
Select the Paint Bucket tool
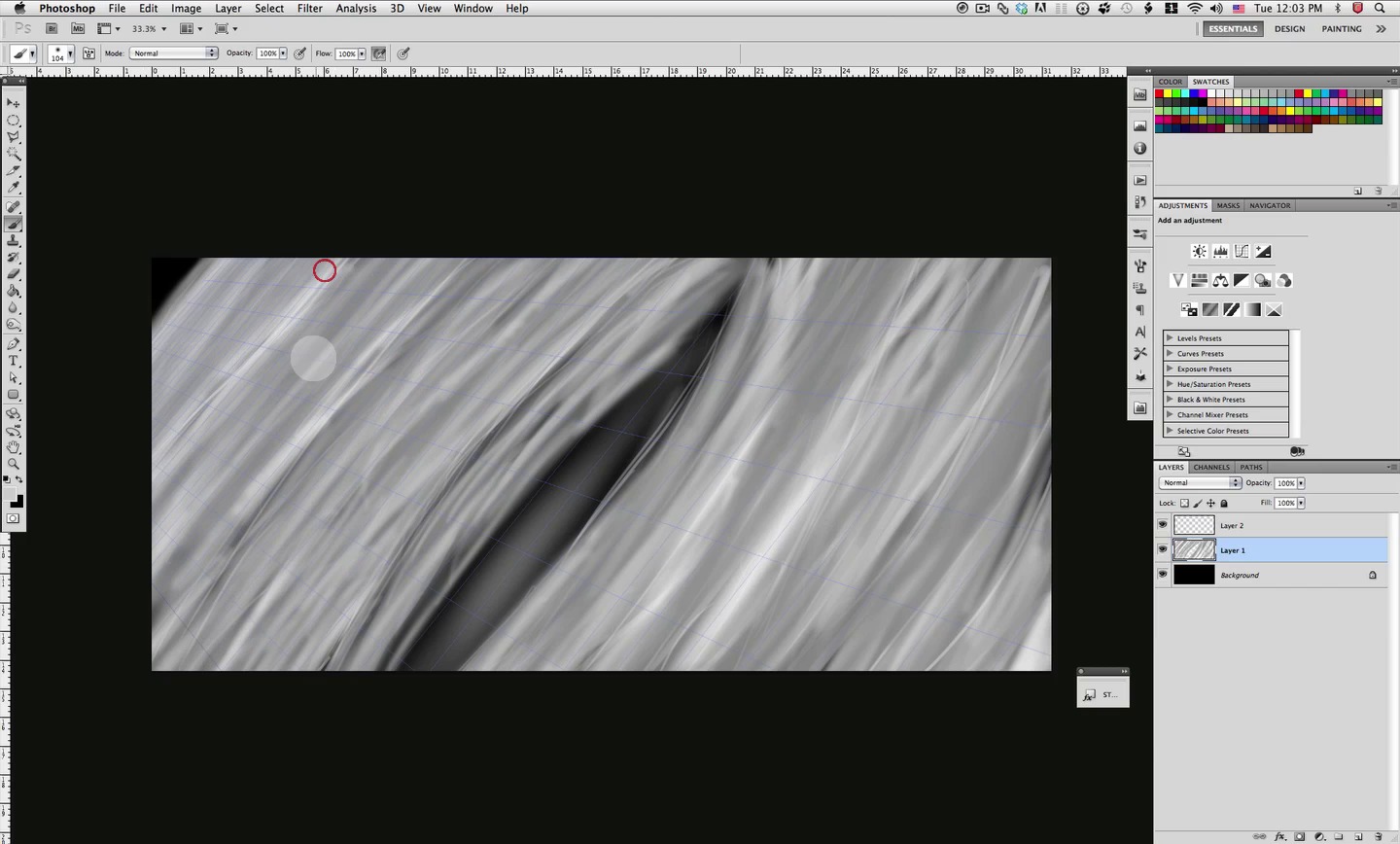point(14,291)
